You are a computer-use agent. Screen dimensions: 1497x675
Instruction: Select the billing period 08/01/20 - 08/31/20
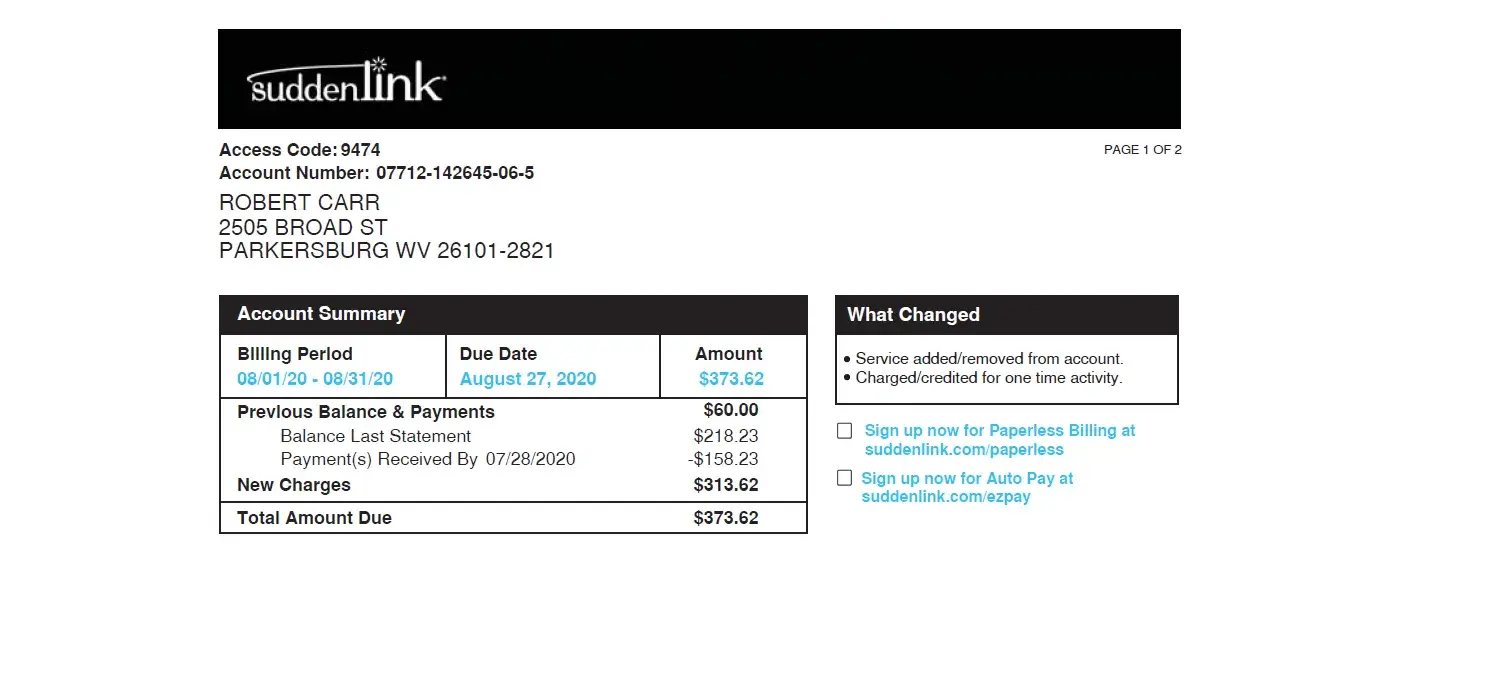[x=315, y=379]
